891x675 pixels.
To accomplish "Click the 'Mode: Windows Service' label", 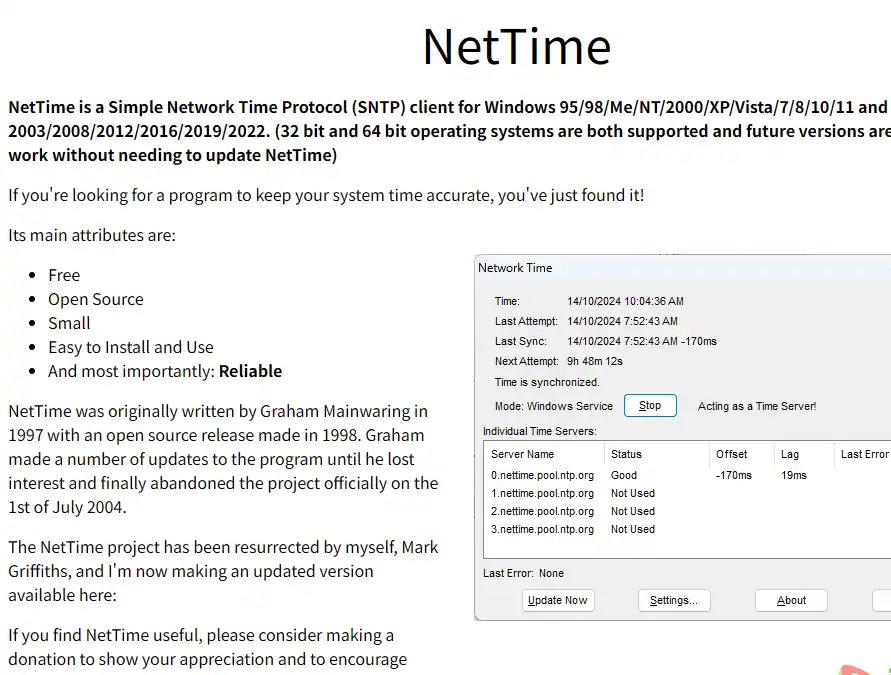I will pos(553,406).
